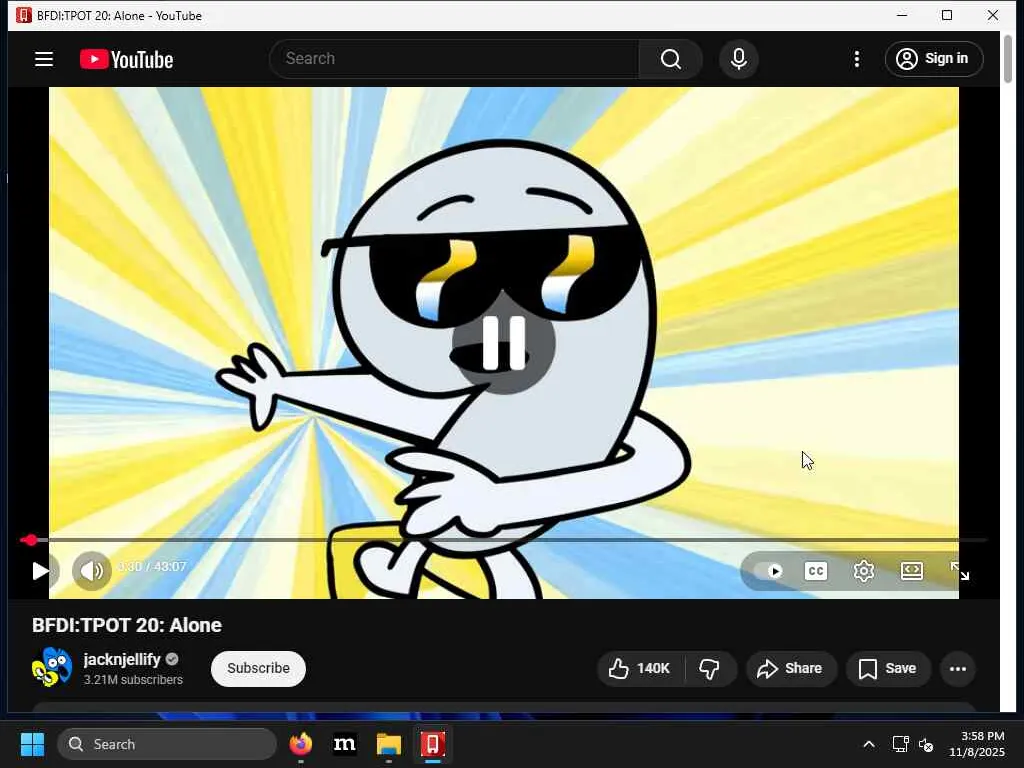Click the Sign in button
This screenshot has width=1024, height=768.
pyautogui.click(x=934, y=59)
